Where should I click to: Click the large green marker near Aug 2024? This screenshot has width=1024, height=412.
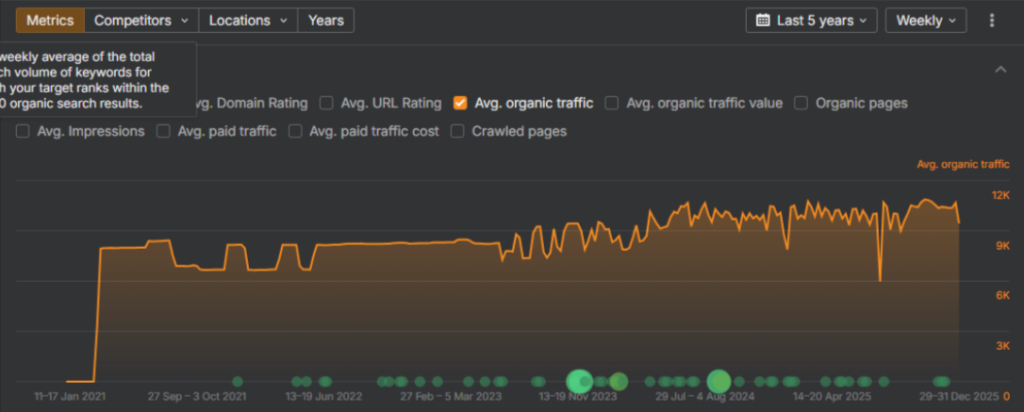(718, 381)
